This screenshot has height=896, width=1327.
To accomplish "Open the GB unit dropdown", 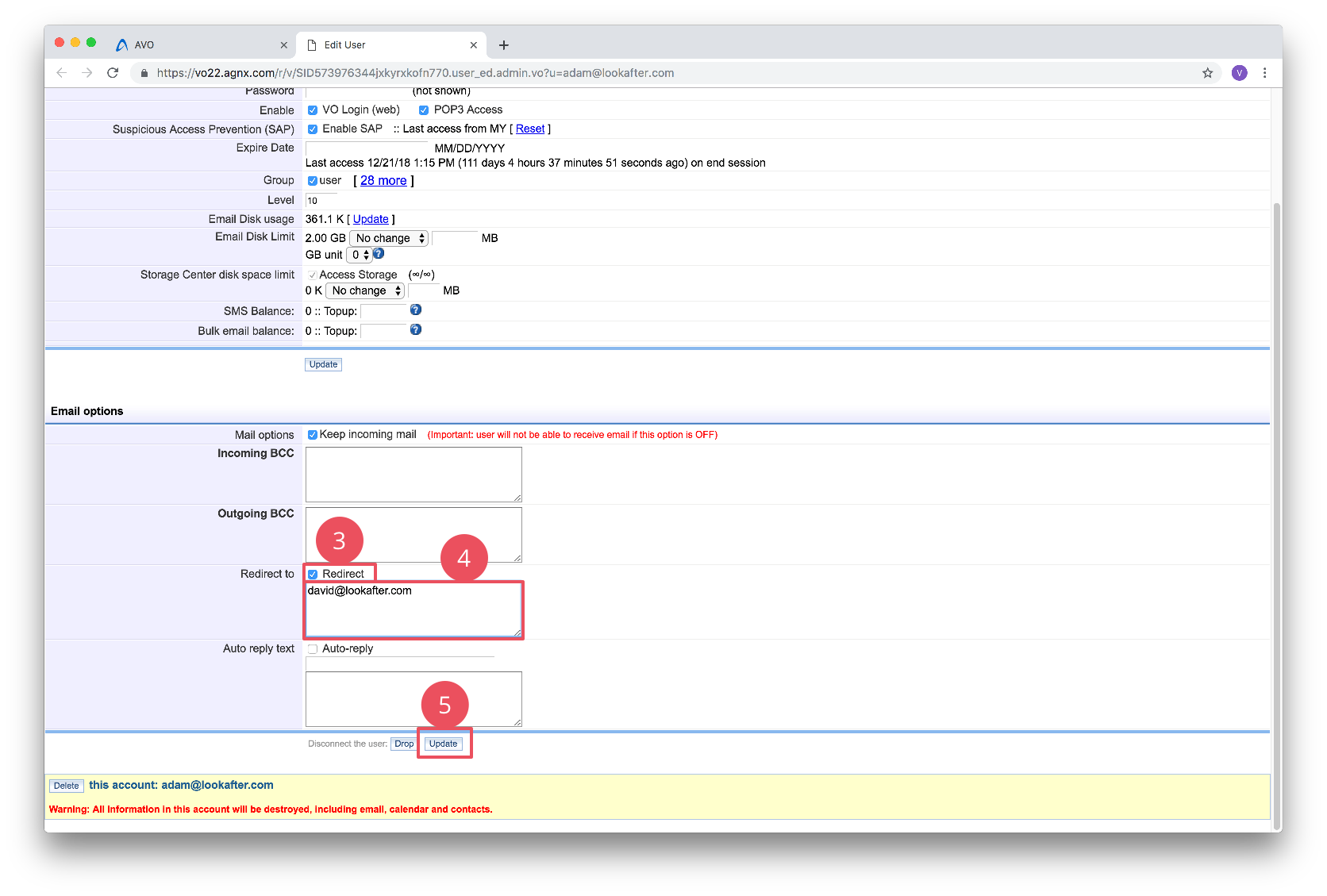I will [360, 255].
